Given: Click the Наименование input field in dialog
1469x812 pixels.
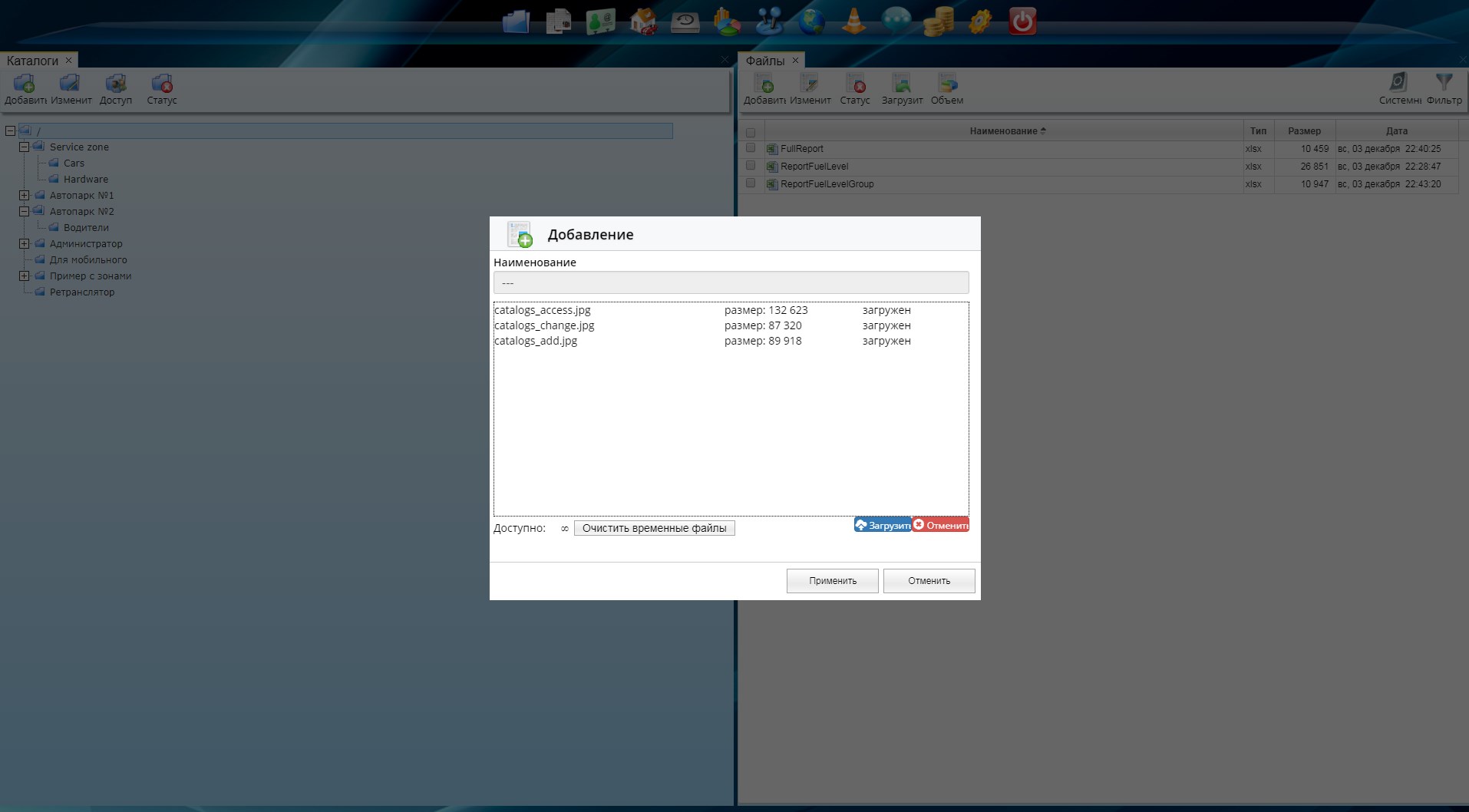Looking at the screenshot, I should (731, 282).
